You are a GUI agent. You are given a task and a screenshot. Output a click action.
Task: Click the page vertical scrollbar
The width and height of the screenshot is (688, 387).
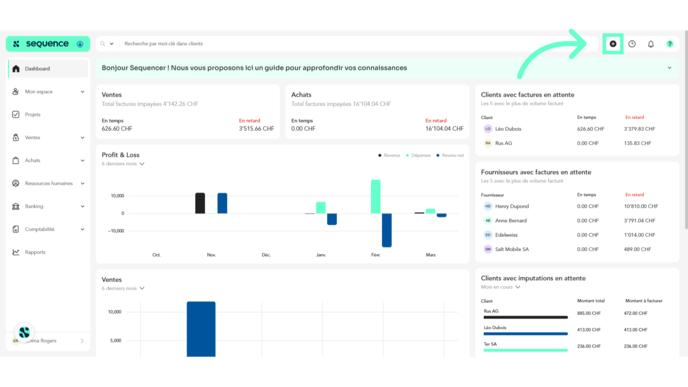pos(686,129)
